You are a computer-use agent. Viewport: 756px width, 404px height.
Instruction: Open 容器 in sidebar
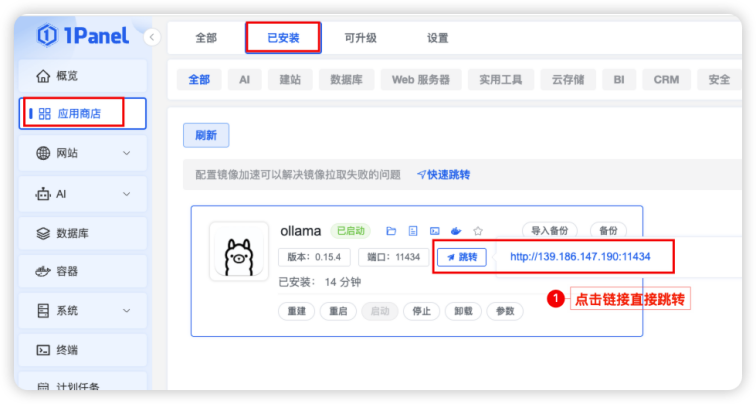[x=82, y=271]
